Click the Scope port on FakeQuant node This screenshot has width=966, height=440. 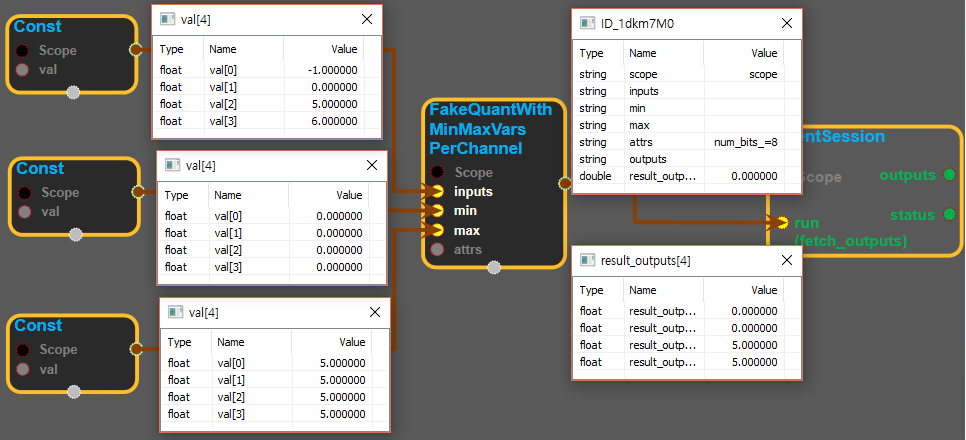437,172
